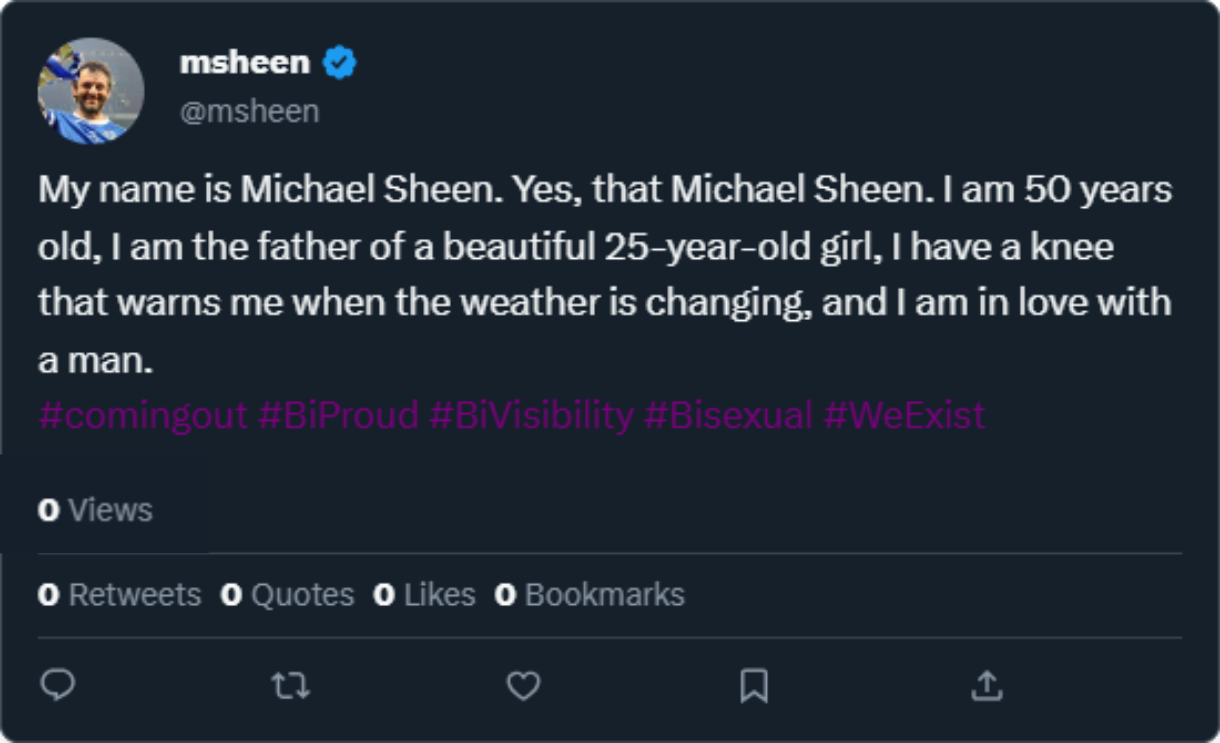The height and width of the screenshot is (743, 1220).
Task: Click the blue verified badge
Action: (x=340, y=63)
